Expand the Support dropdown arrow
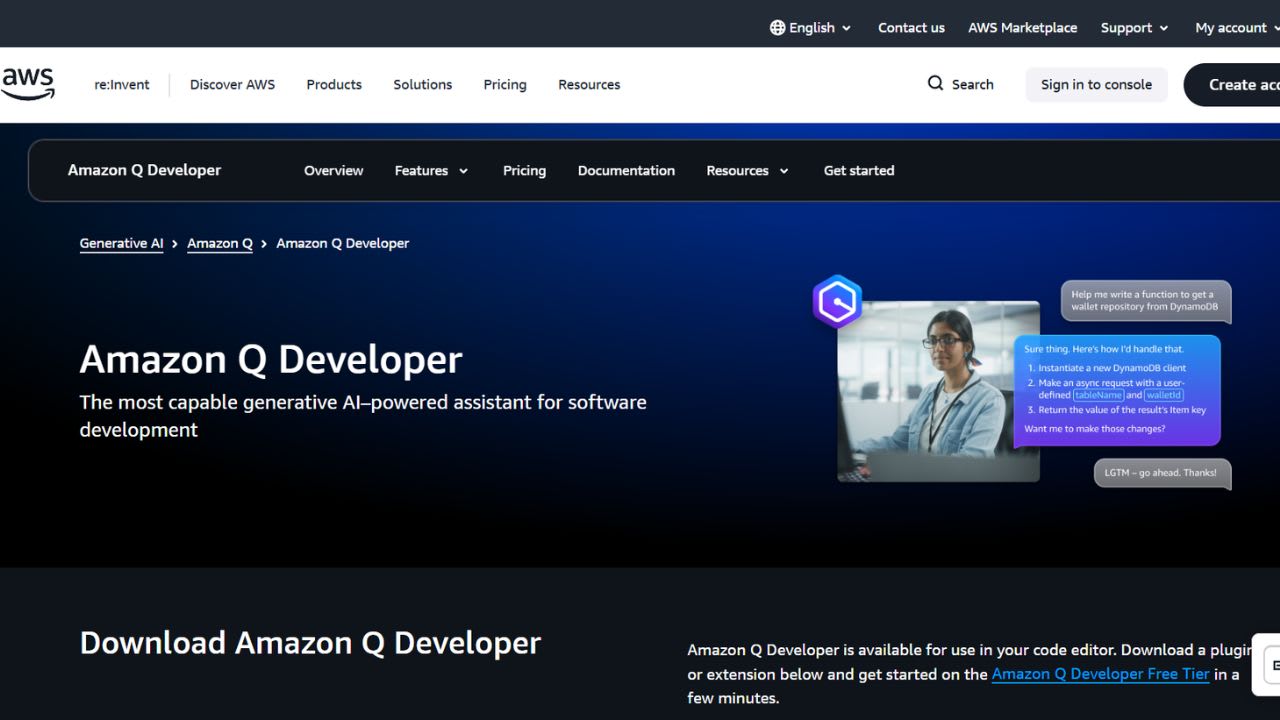Screen dimensions: 1280x720 [x=1163, y=28]
